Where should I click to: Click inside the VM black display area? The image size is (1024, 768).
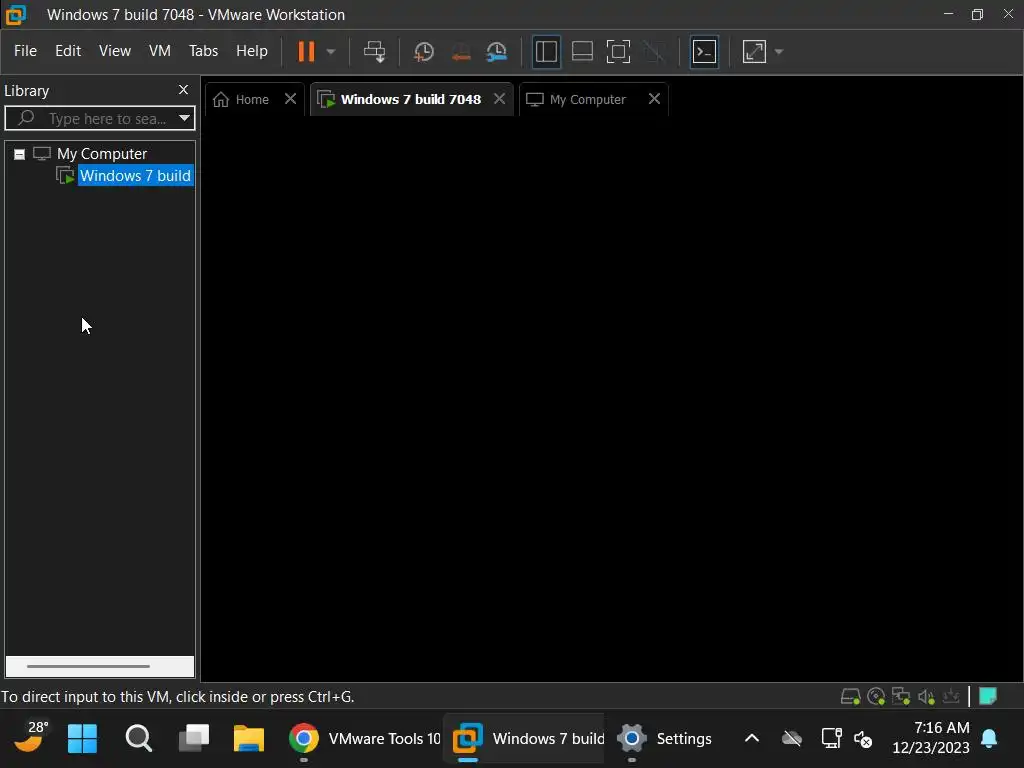click(x=612, y=398)
